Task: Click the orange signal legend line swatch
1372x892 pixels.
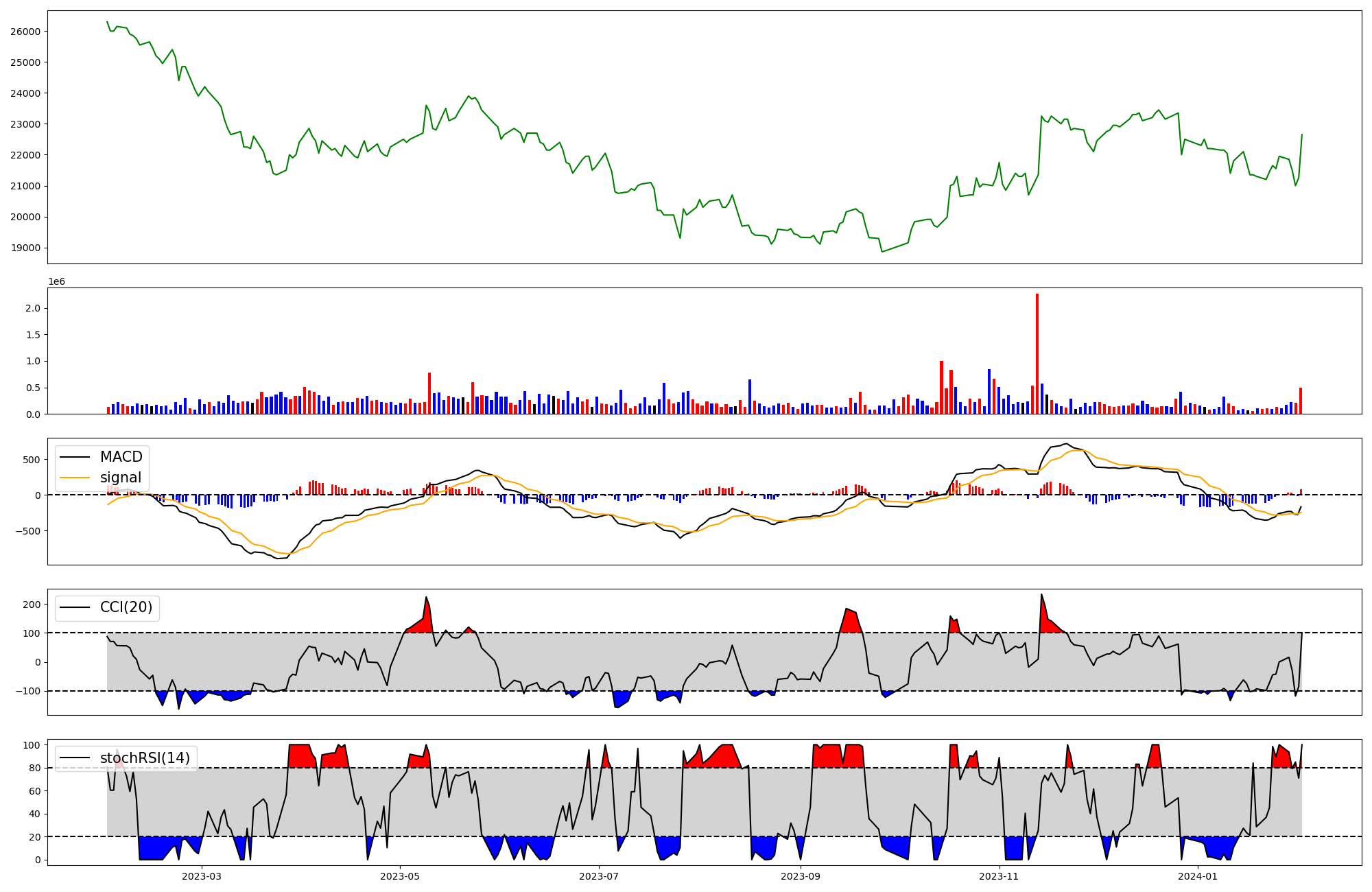Action: [x=75, y=478]
